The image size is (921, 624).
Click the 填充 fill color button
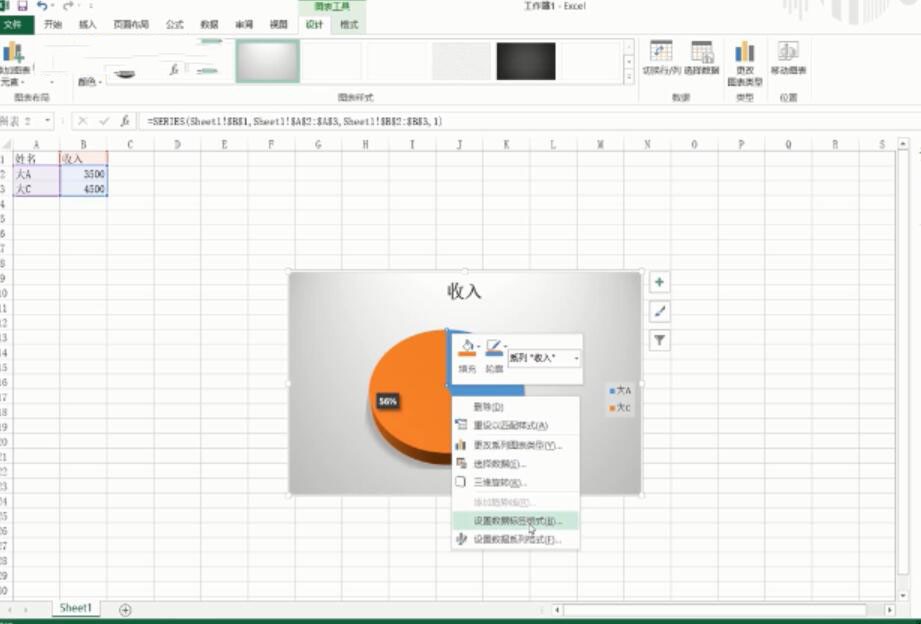coord(467,349)
